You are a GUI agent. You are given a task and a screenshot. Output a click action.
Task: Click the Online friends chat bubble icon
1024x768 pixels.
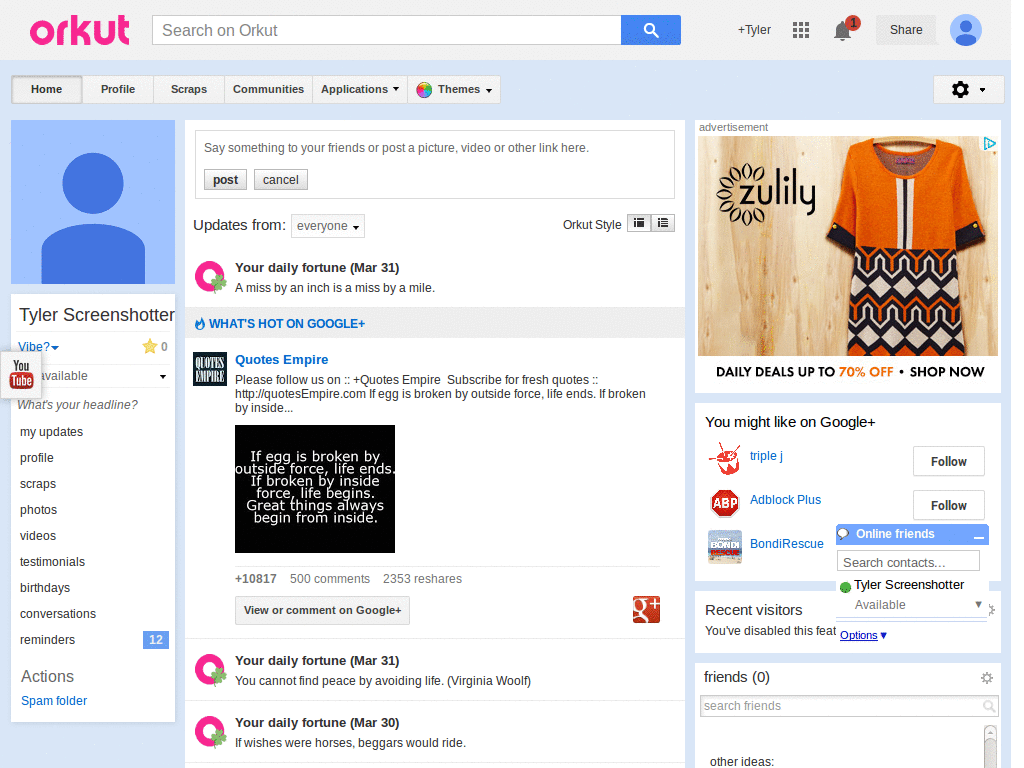pos(843,534)
